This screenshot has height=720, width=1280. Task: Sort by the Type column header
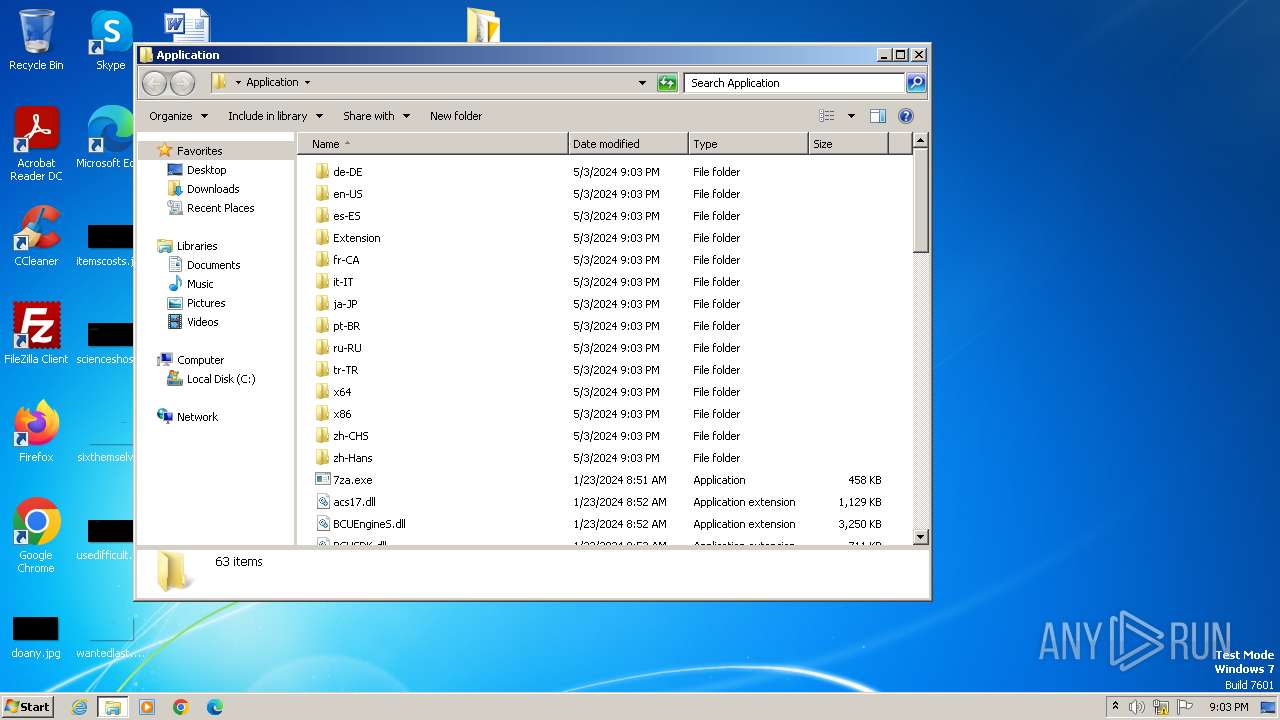tap(748, 144)
